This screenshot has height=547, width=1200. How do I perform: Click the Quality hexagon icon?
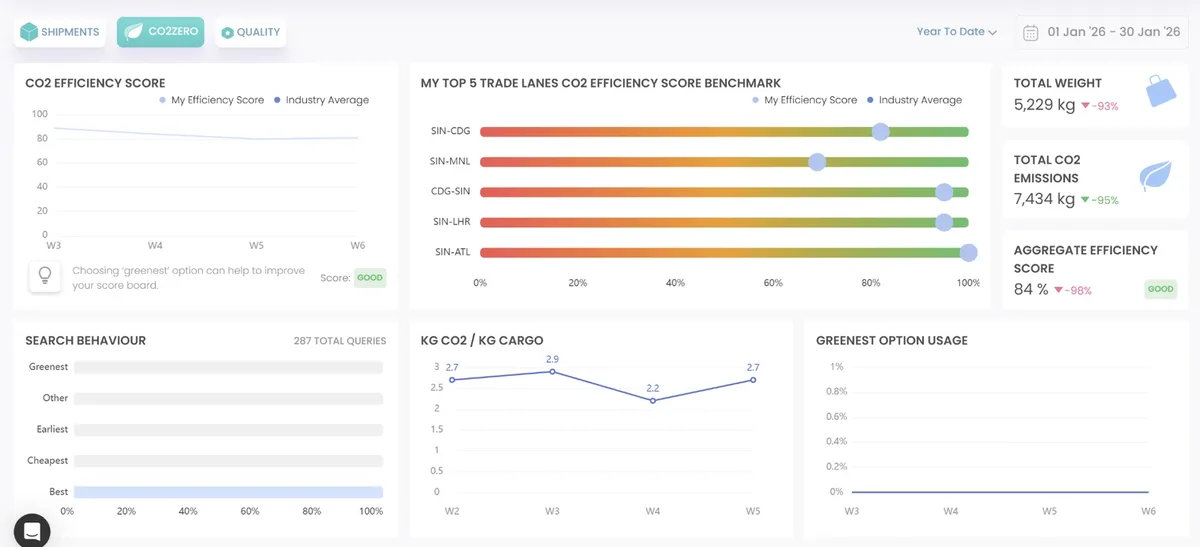pos(227,32)
